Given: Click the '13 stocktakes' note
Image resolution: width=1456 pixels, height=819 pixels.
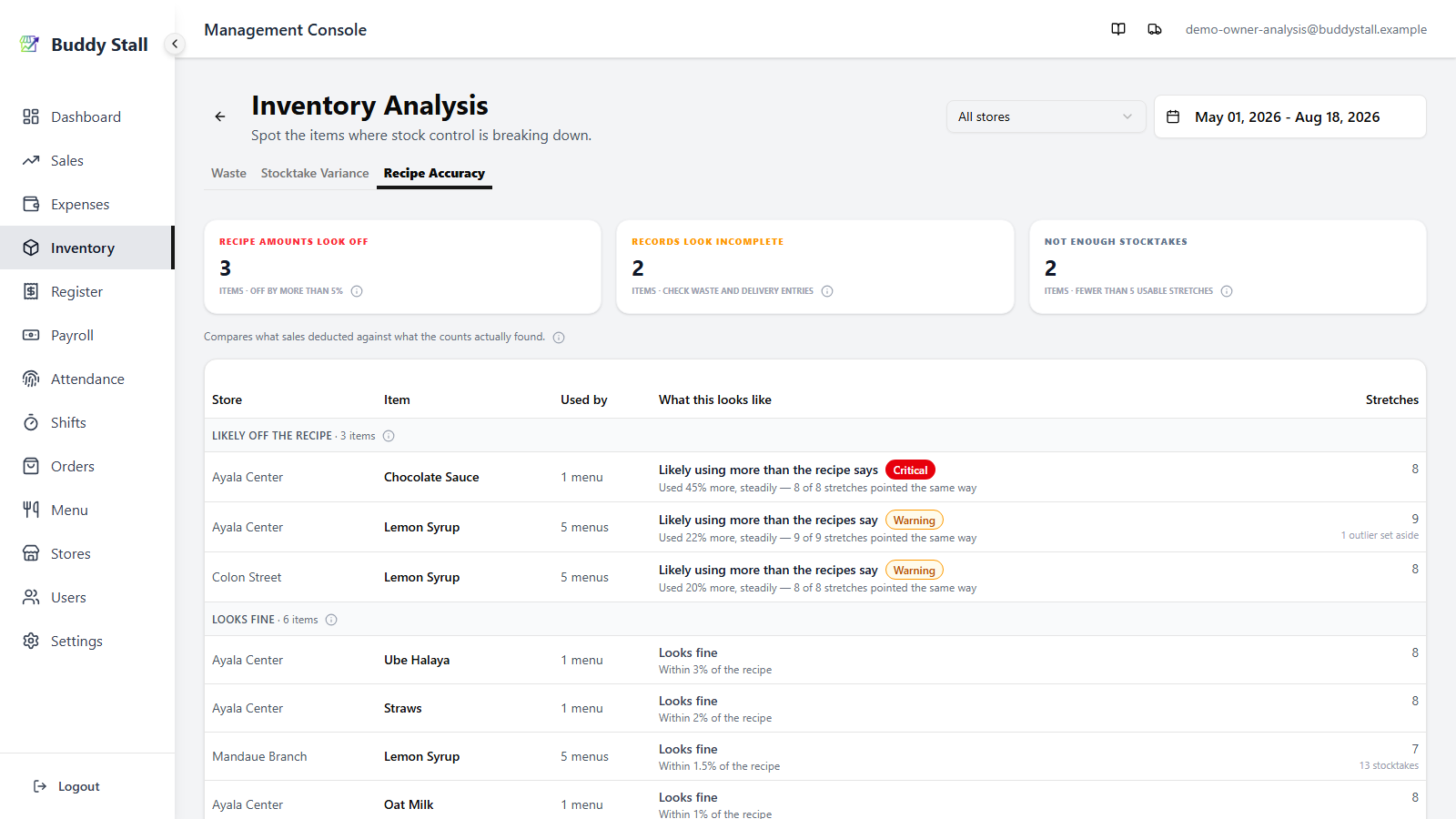Looking at the screenshot, I should (1389, 765).
